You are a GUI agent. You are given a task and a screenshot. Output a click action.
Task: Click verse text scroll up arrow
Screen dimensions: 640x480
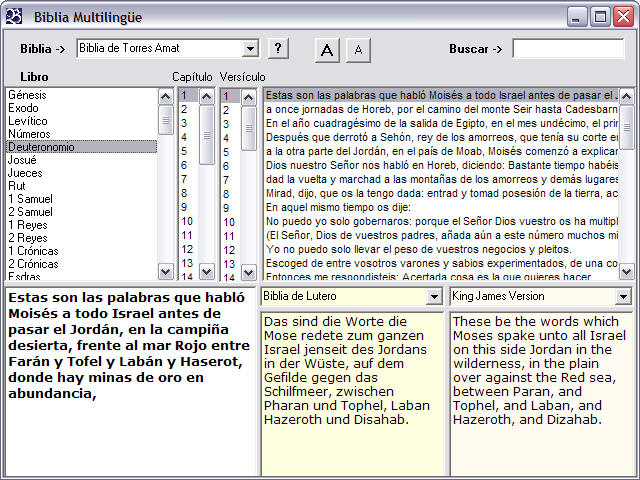tap(627, 97)
